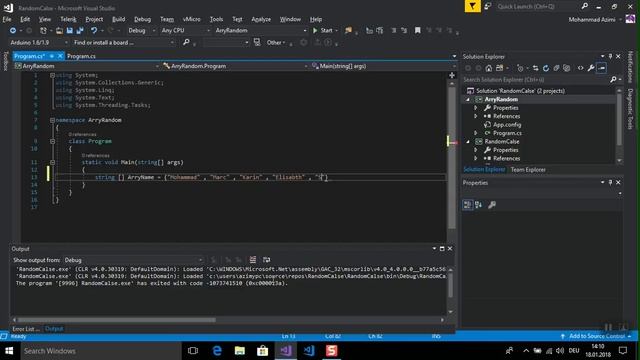
Task: Open the AnyRandom.Program class navigation dropdown
Action: [235, 66]
